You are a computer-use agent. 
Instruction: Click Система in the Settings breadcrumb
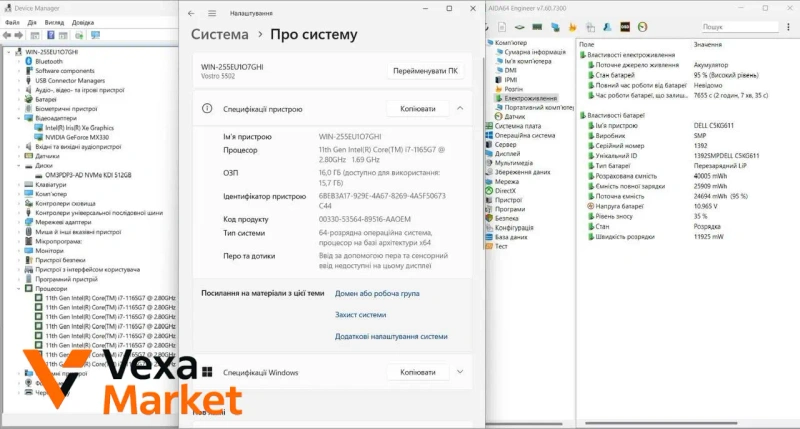pos(220,34)
